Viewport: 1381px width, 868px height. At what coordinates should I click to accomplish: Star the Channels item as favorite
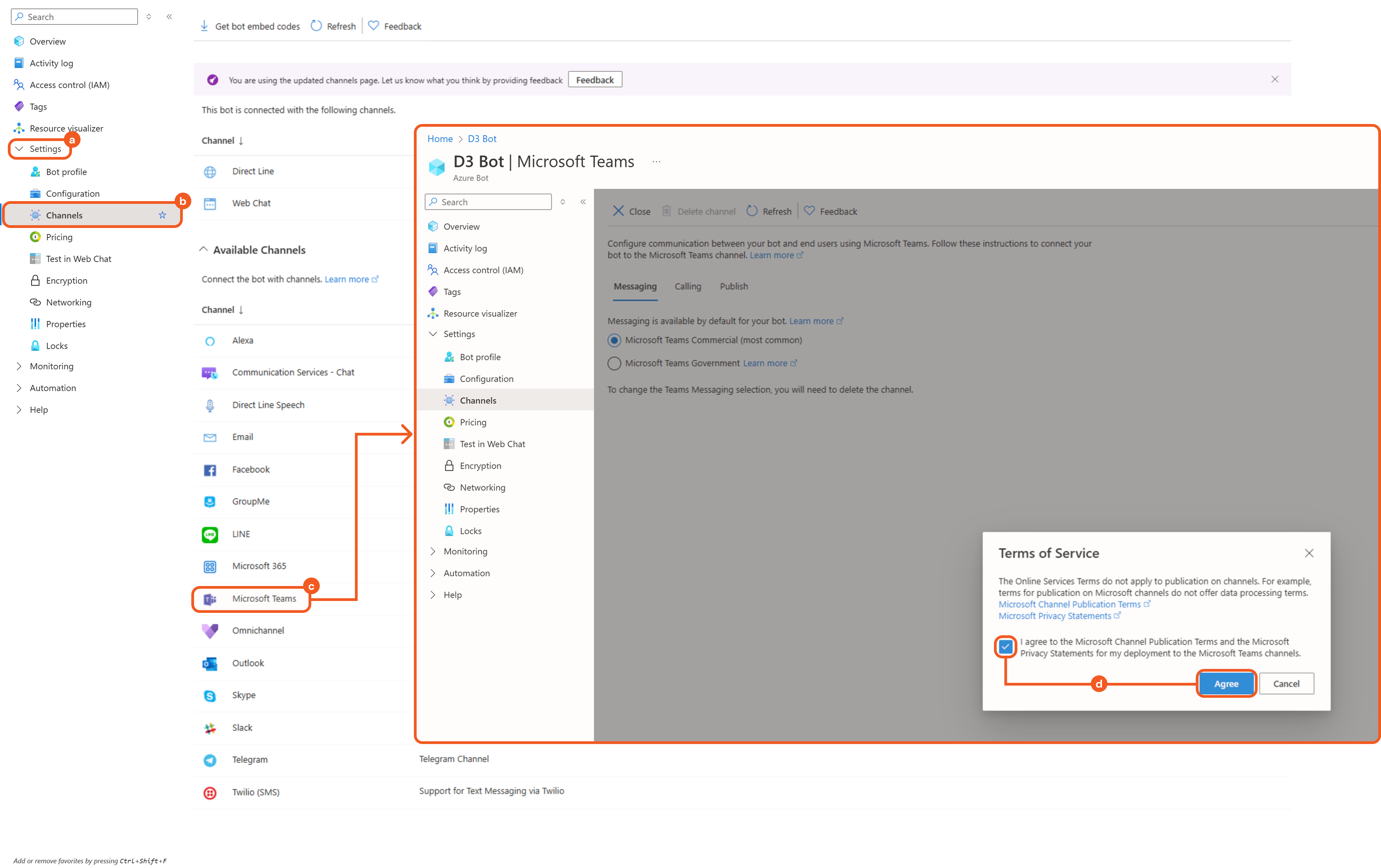162,215
